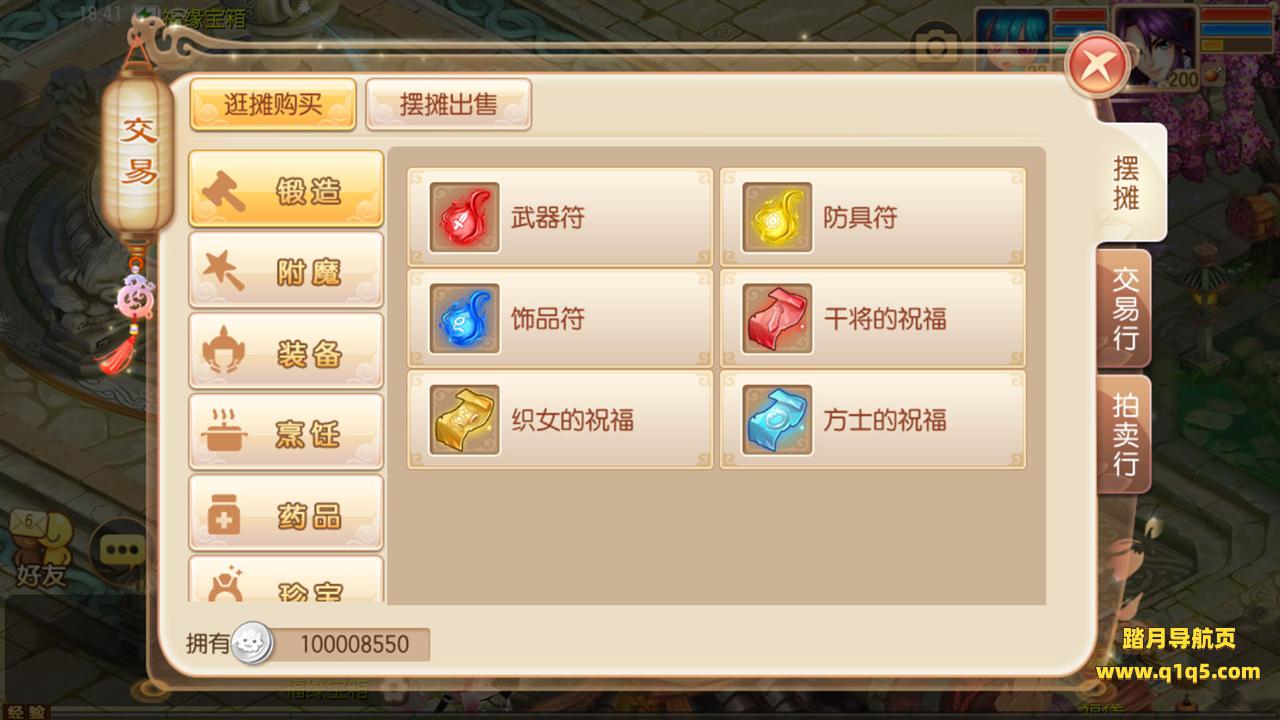This screenshot has width=1280, height=720.
Task: Select the 附魔 category
Action: (x=286, y=271)
